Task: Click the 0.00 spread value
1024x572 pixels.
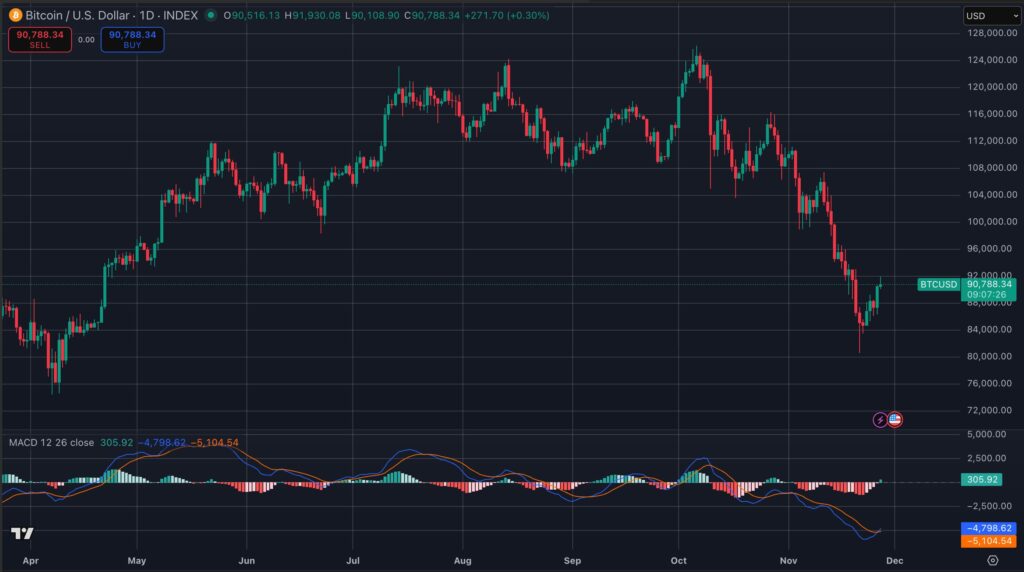Action: [x=86, y=40]
